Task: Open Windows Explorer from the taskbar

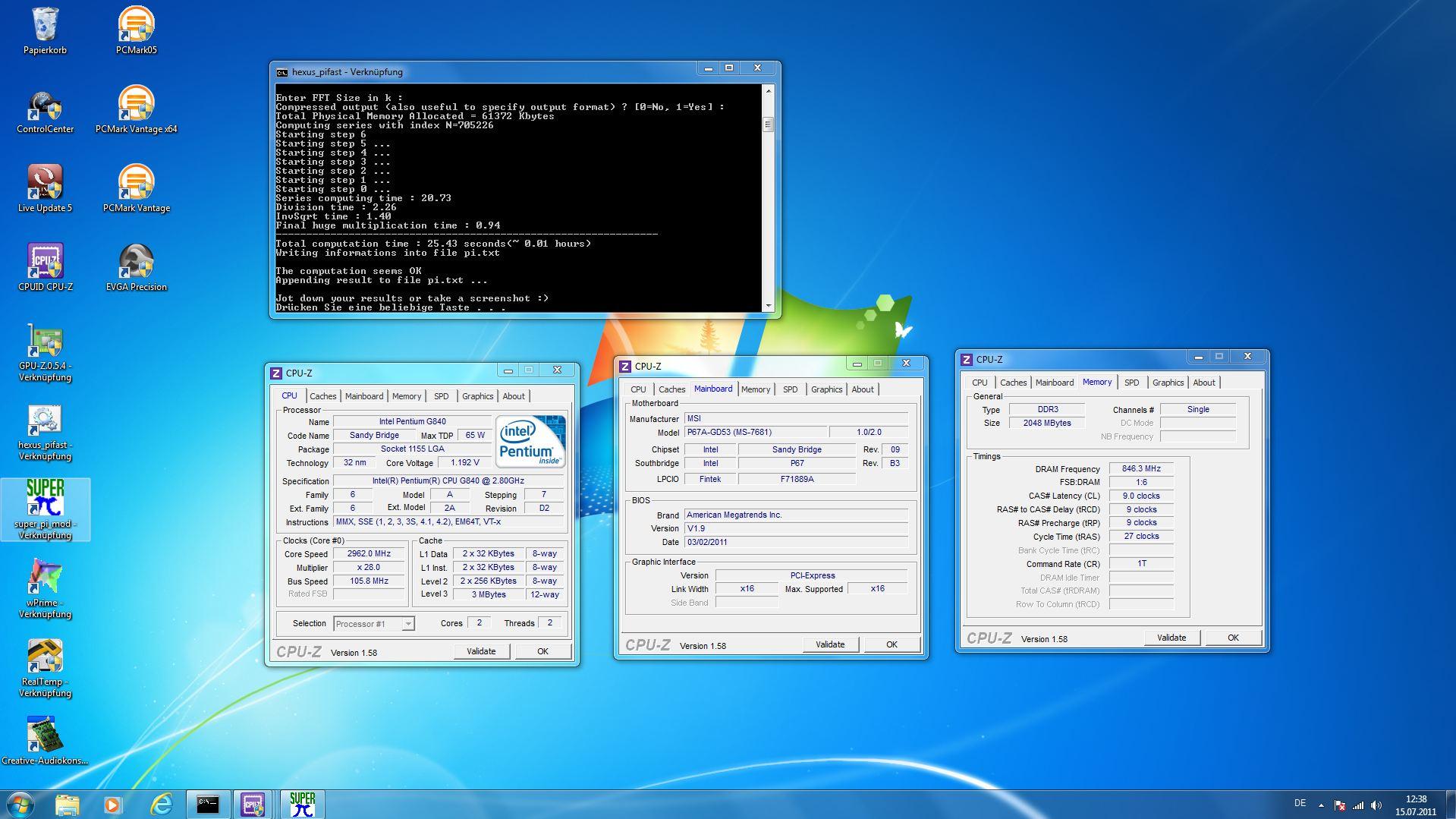Action: click(x=67, y=804)
